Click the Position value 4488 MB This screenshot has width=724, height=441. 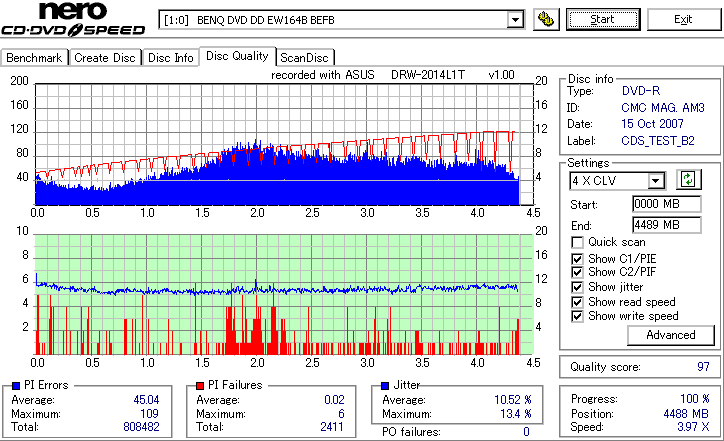[686, 414]
